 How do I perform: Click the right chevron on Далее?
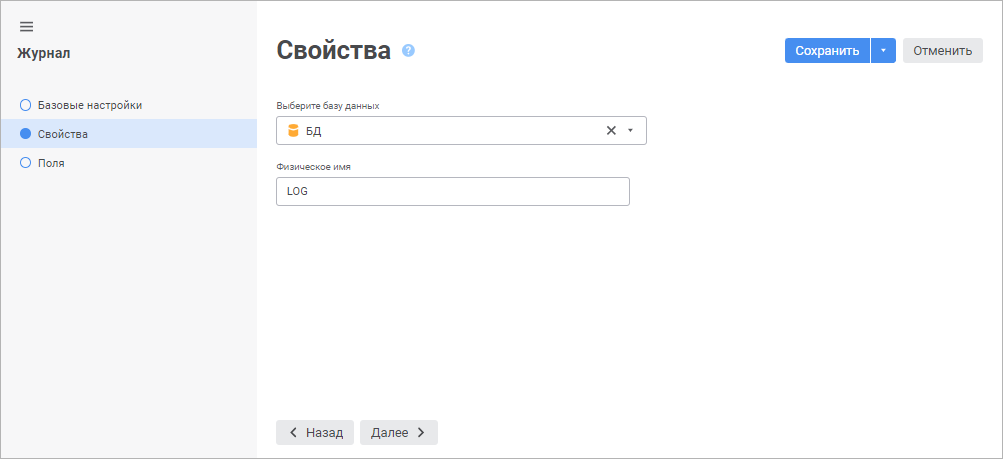[x=421, y=433]
